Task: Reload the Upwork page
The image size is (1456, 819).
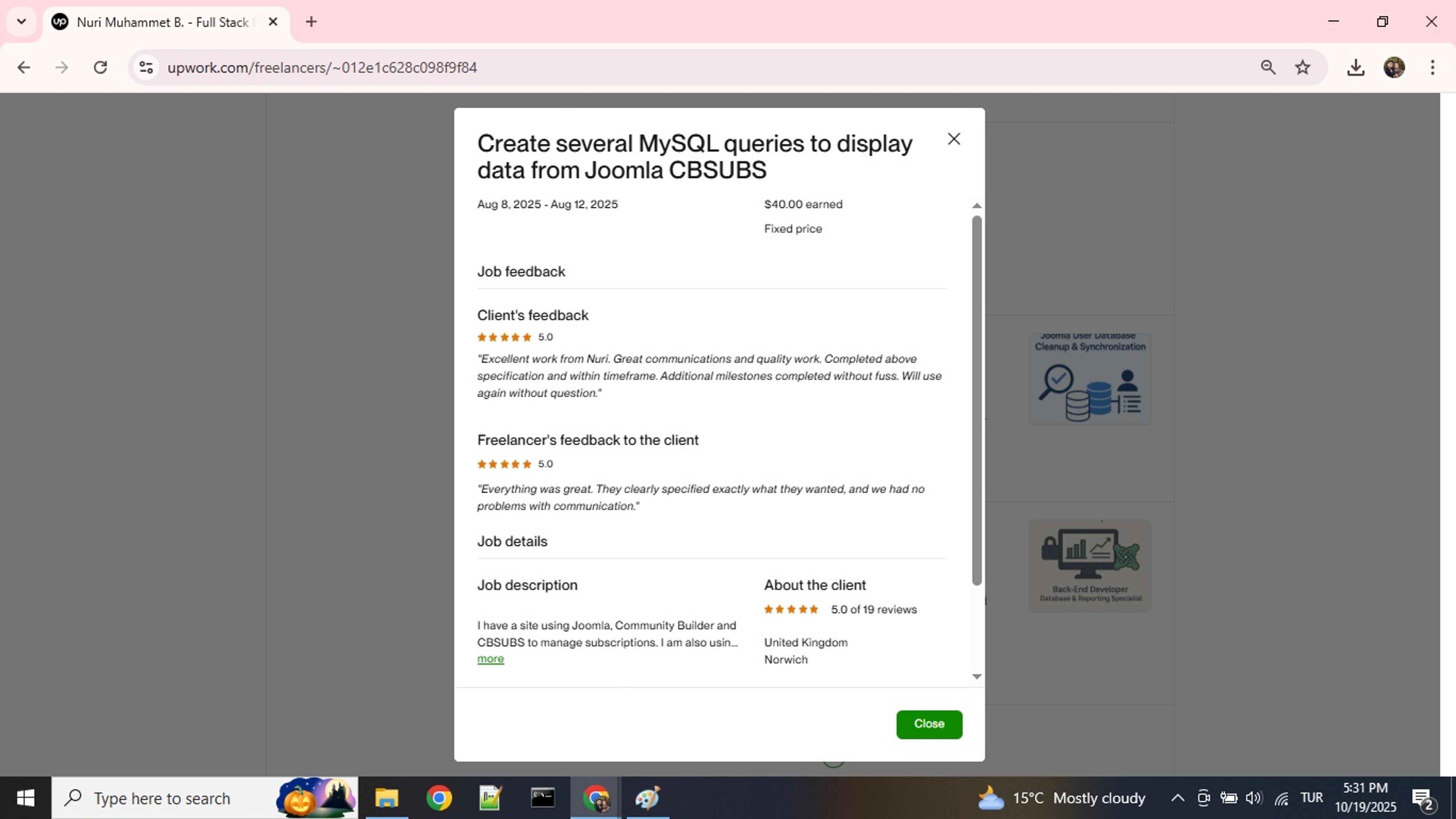Action: 100,68
